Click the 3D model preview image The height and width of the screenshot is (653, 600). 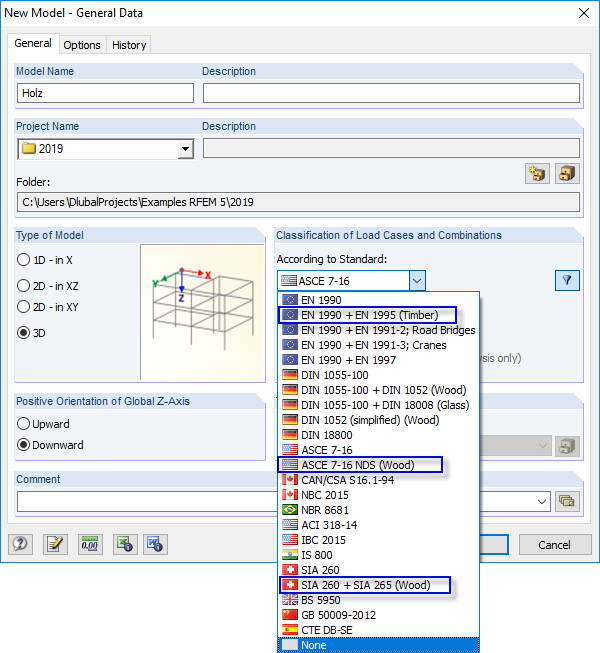pyautogui.click(x=203, y=312)
